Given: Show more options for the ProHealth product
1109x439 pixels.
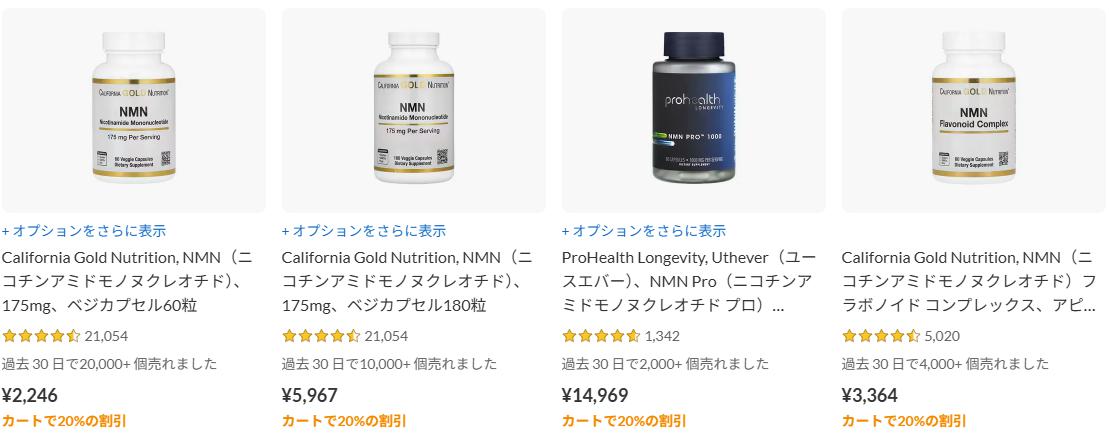Looking at the screenshot, I should click(x=644, y=231).
